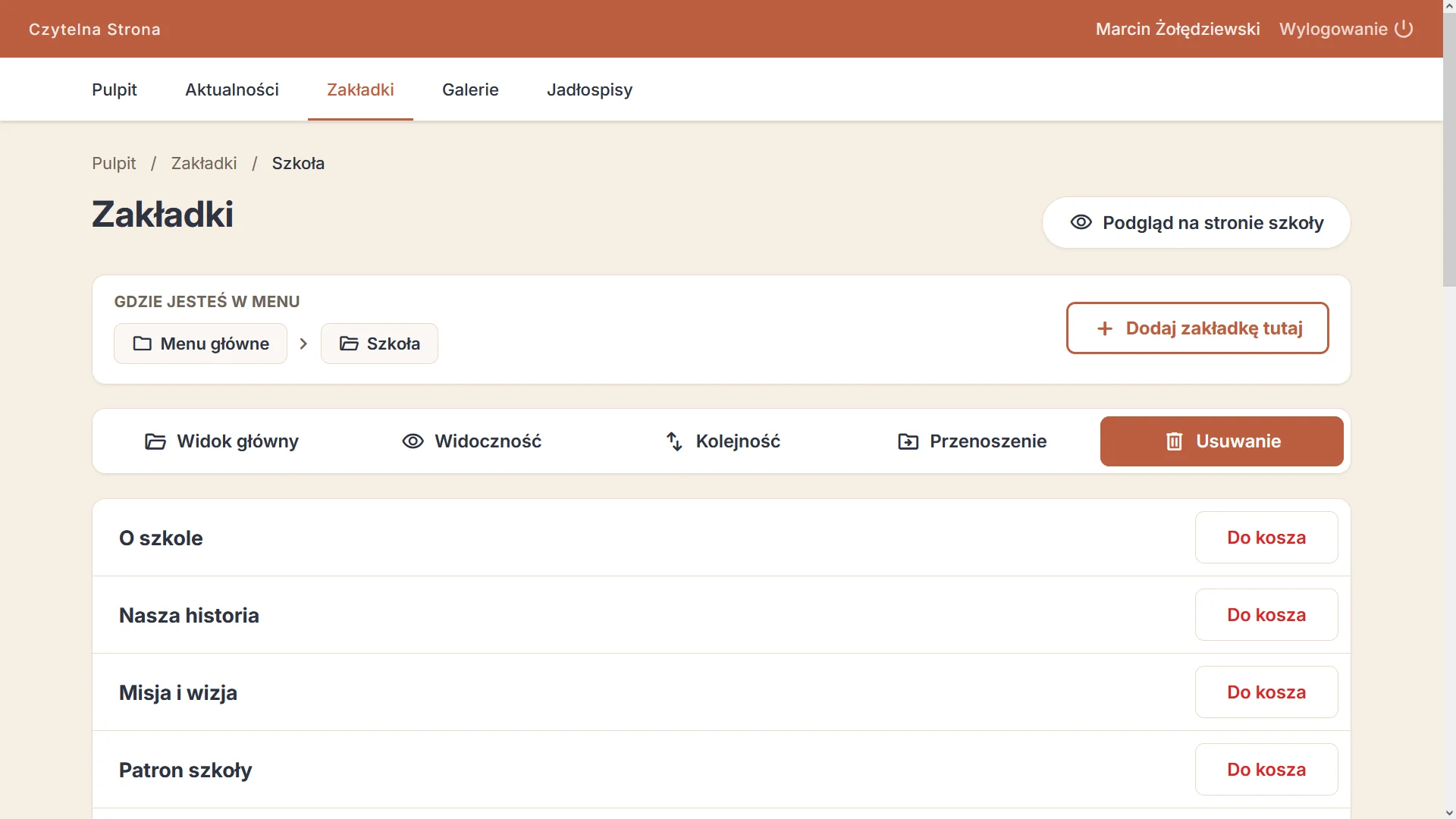
Task: Click the open folder icon beside Szkoła chip
Action: click(349, 344)
